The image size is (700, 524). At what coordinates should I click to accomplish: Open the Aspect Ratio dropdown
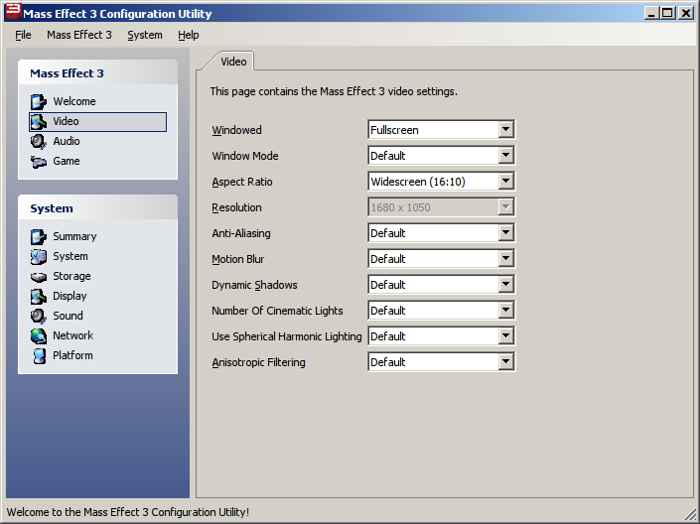(x=441, y=182)
